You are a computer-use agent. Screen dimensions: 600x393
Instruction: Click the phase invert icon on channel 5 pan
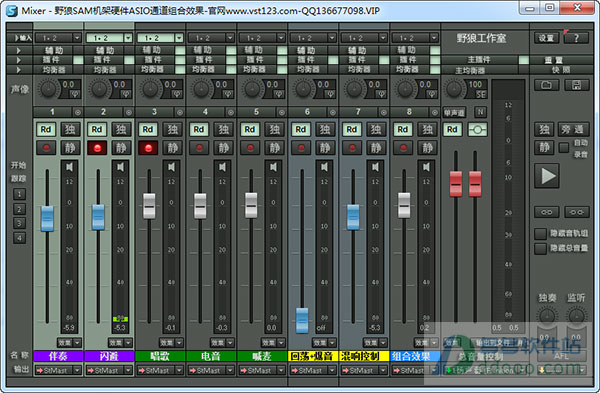(279, 93)
